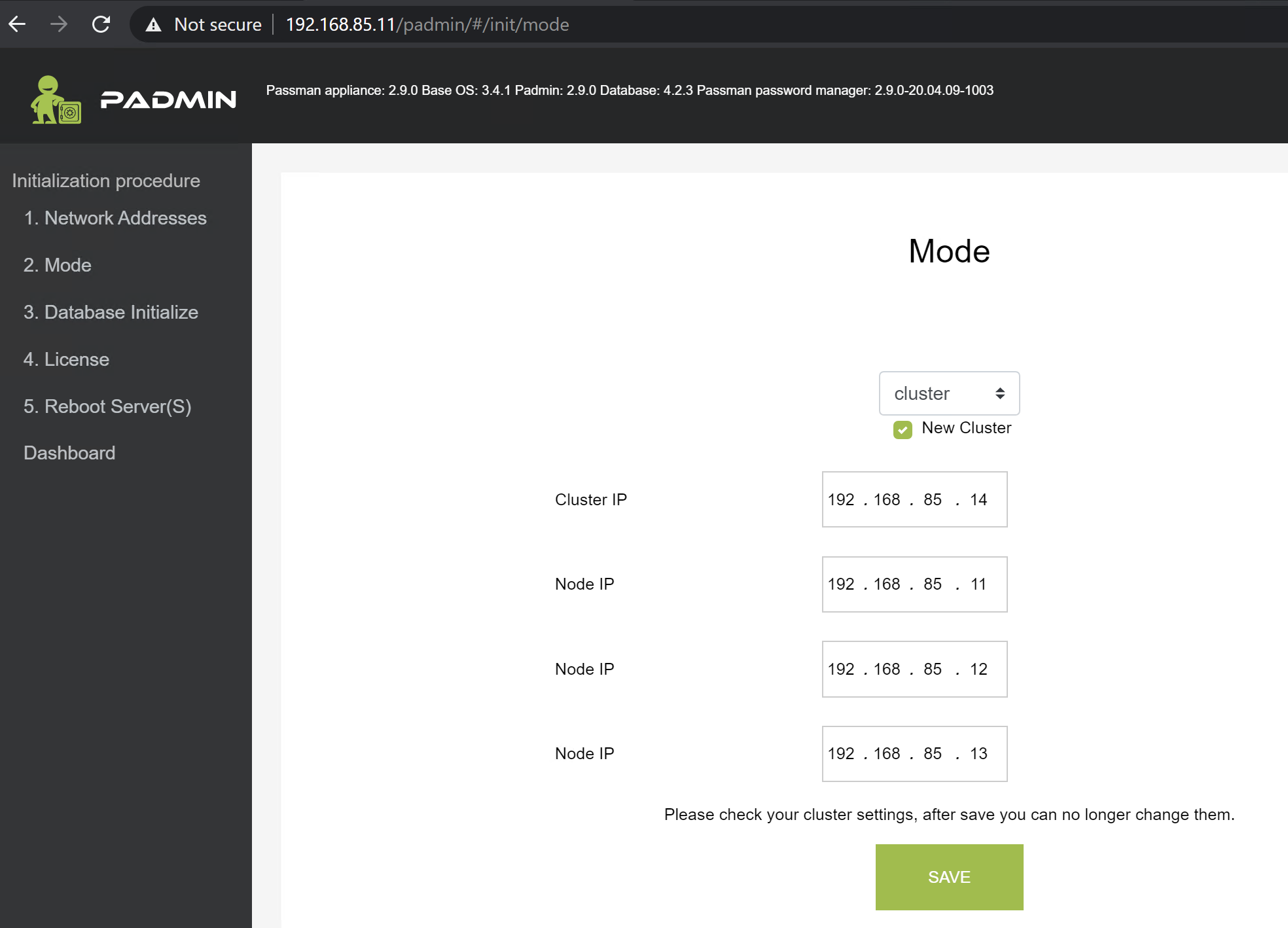This screenshot has width=1288, height=928.
Task: Reload the page with refresh icon
Action: tap(101, 24)
